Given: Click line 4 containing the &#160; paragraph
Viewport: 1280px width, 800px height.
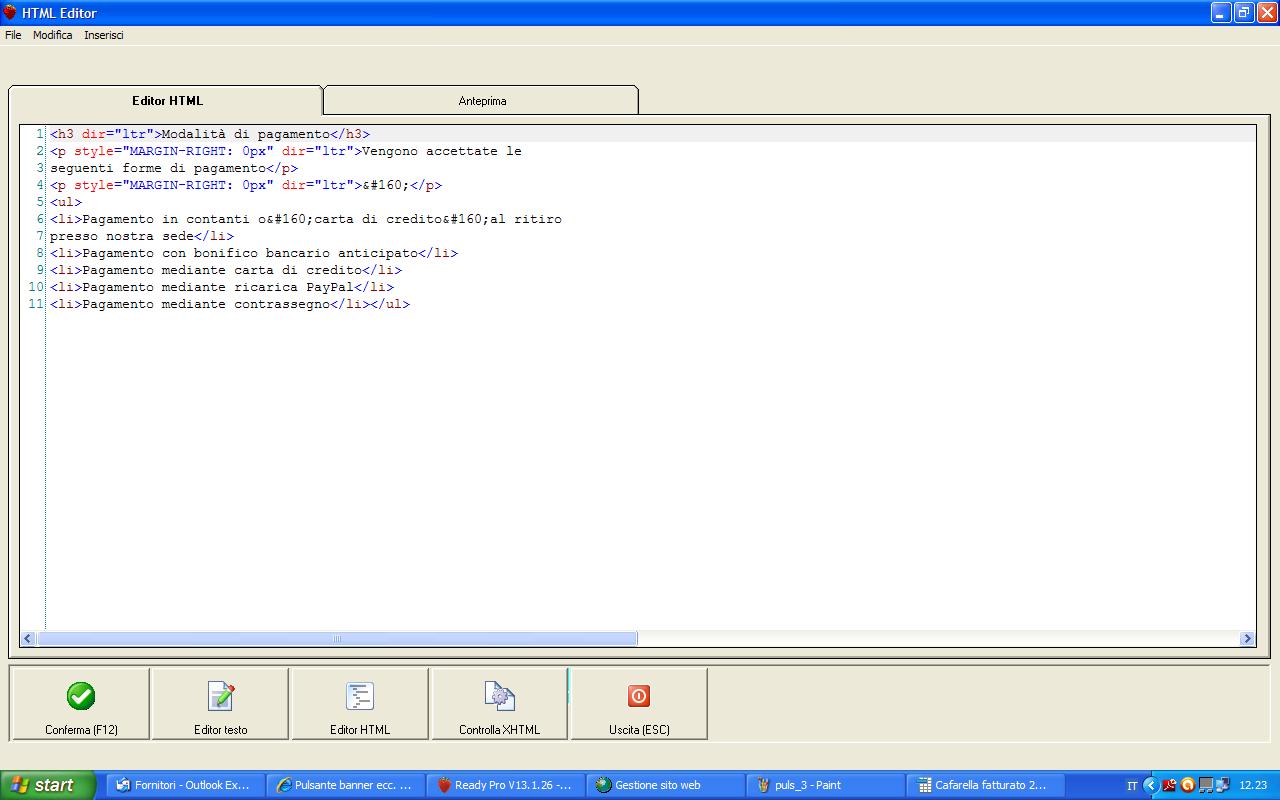Looking at the screenshot, I should pos(246,185).
